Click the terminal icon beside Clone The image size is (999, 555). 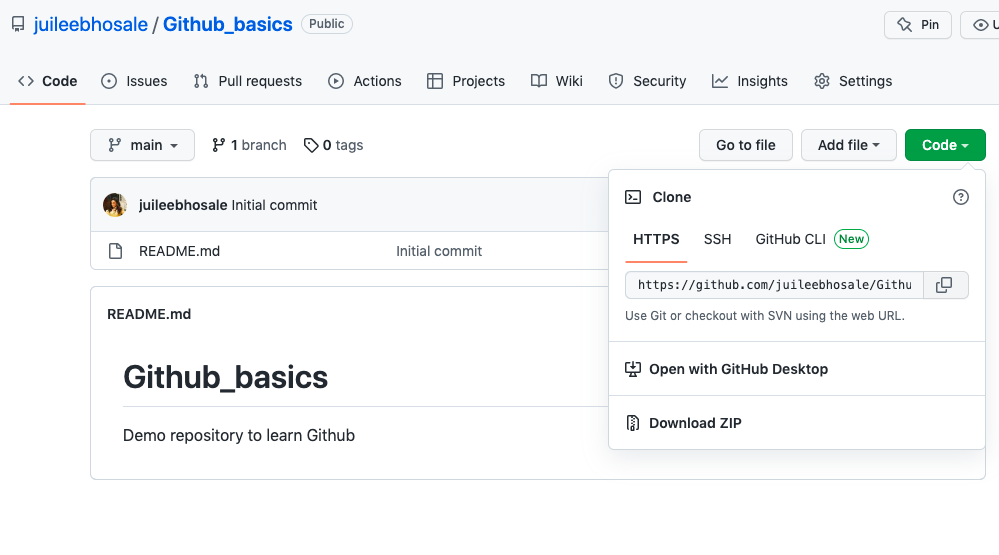click(x=633, y=197)
